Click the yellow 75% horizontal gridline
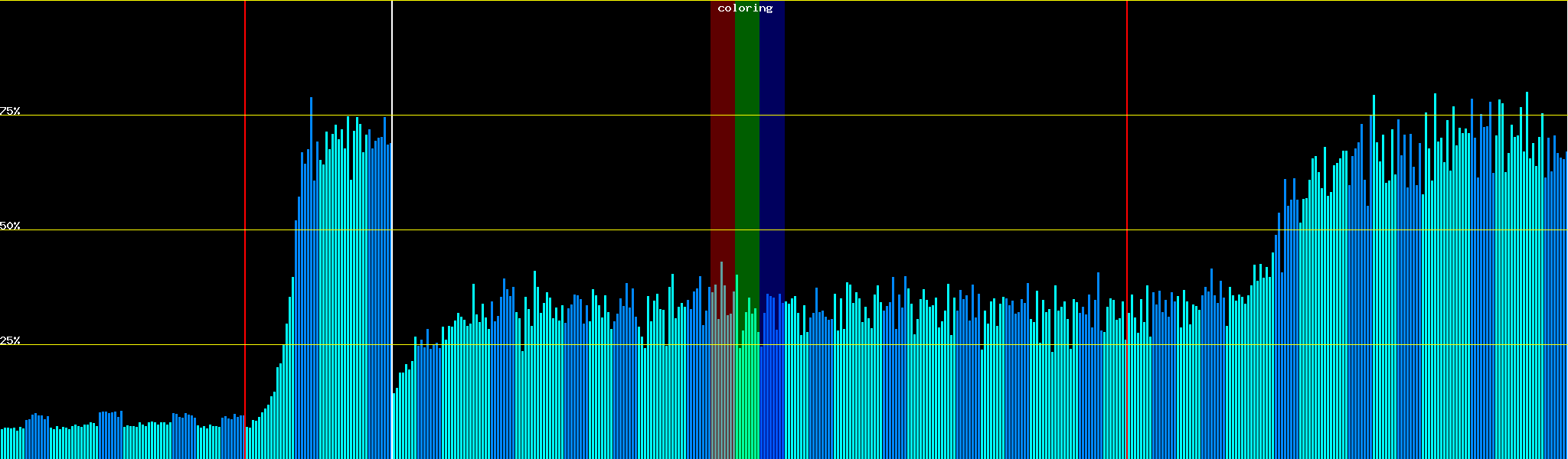The height and width of the screenshot is (459, 1568). (919, 116)
